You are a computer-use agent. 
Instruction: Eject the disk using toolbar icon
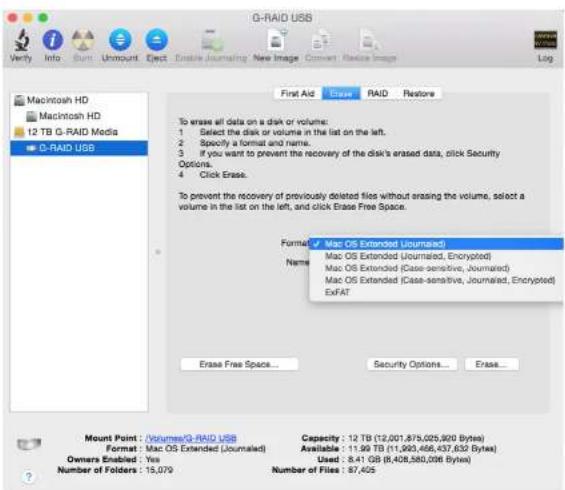[x=156, y=40]
